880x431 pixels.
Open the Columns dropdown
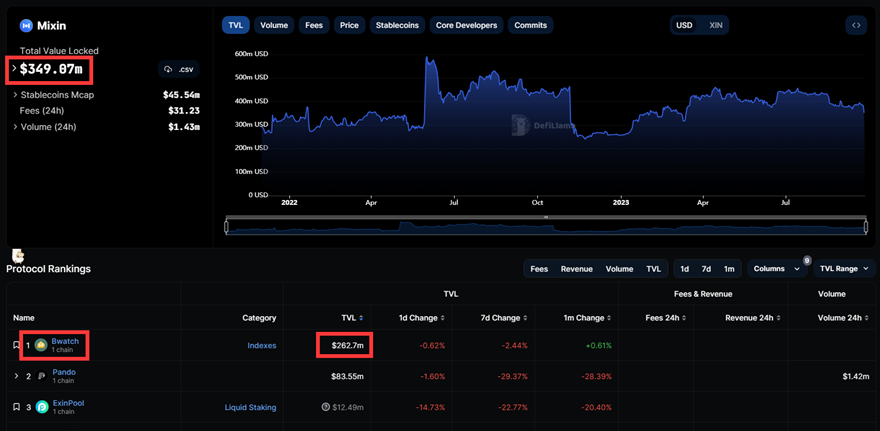[777, 269]
